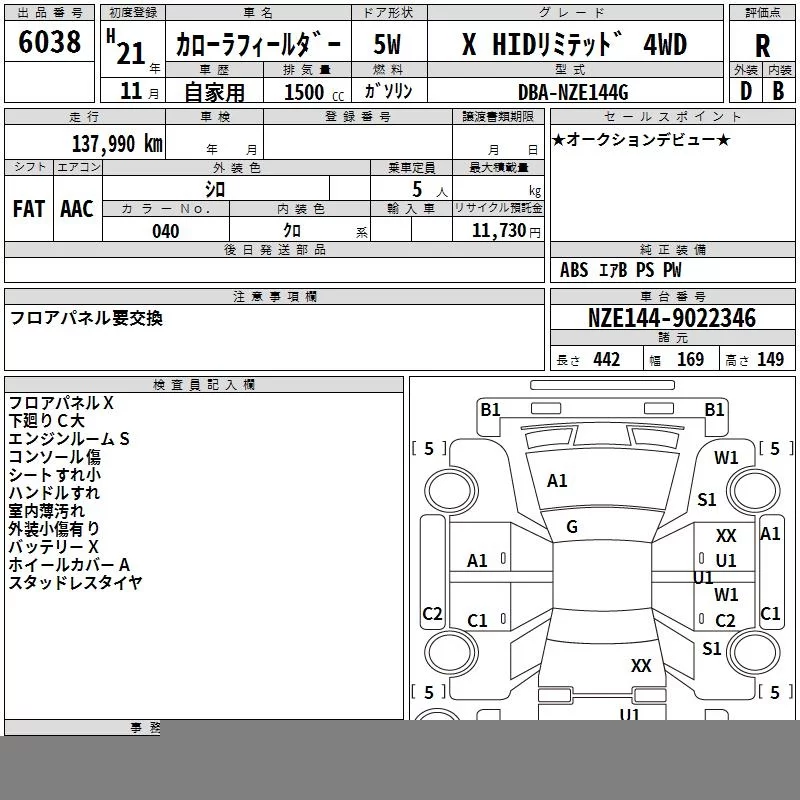Click 出品番号 header label
Viewport: 800px width, 800px height.
coord(49,13)
